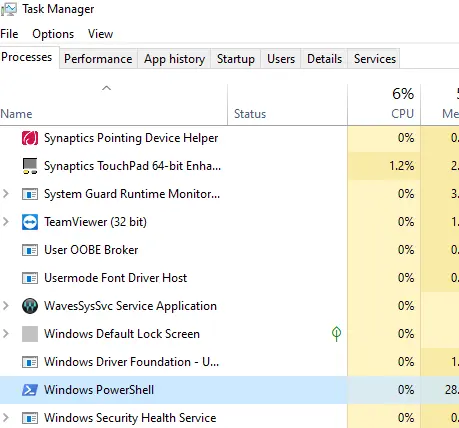Switch to the Performance tab
The image size is (459, 428).
click(98, 59)
